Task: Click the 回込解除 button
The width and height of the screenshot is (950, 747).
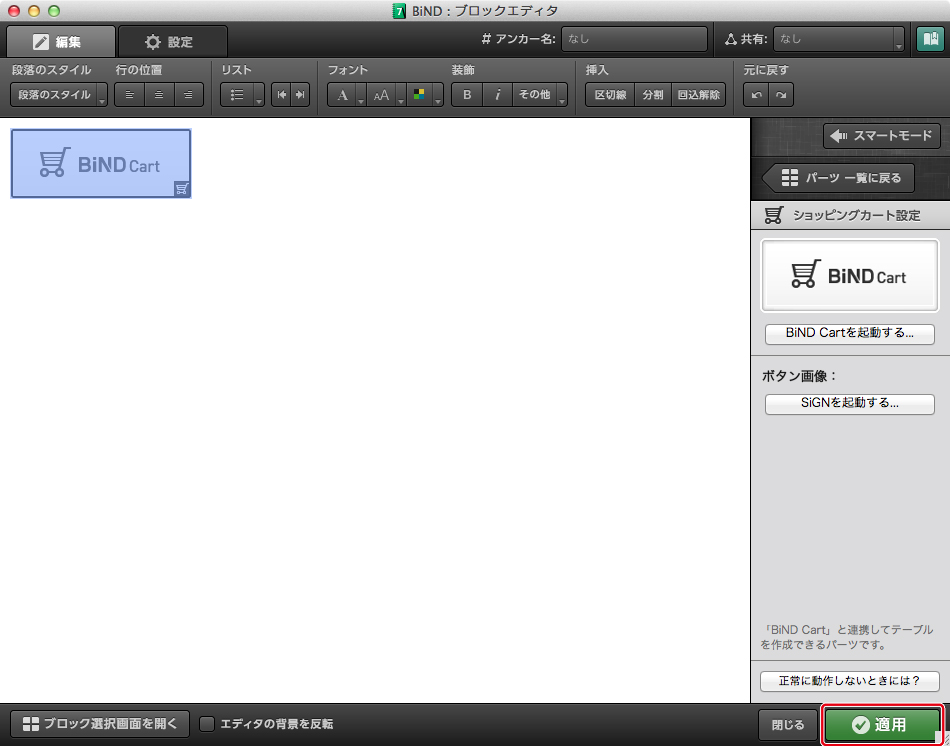Action: pos(699,95)
